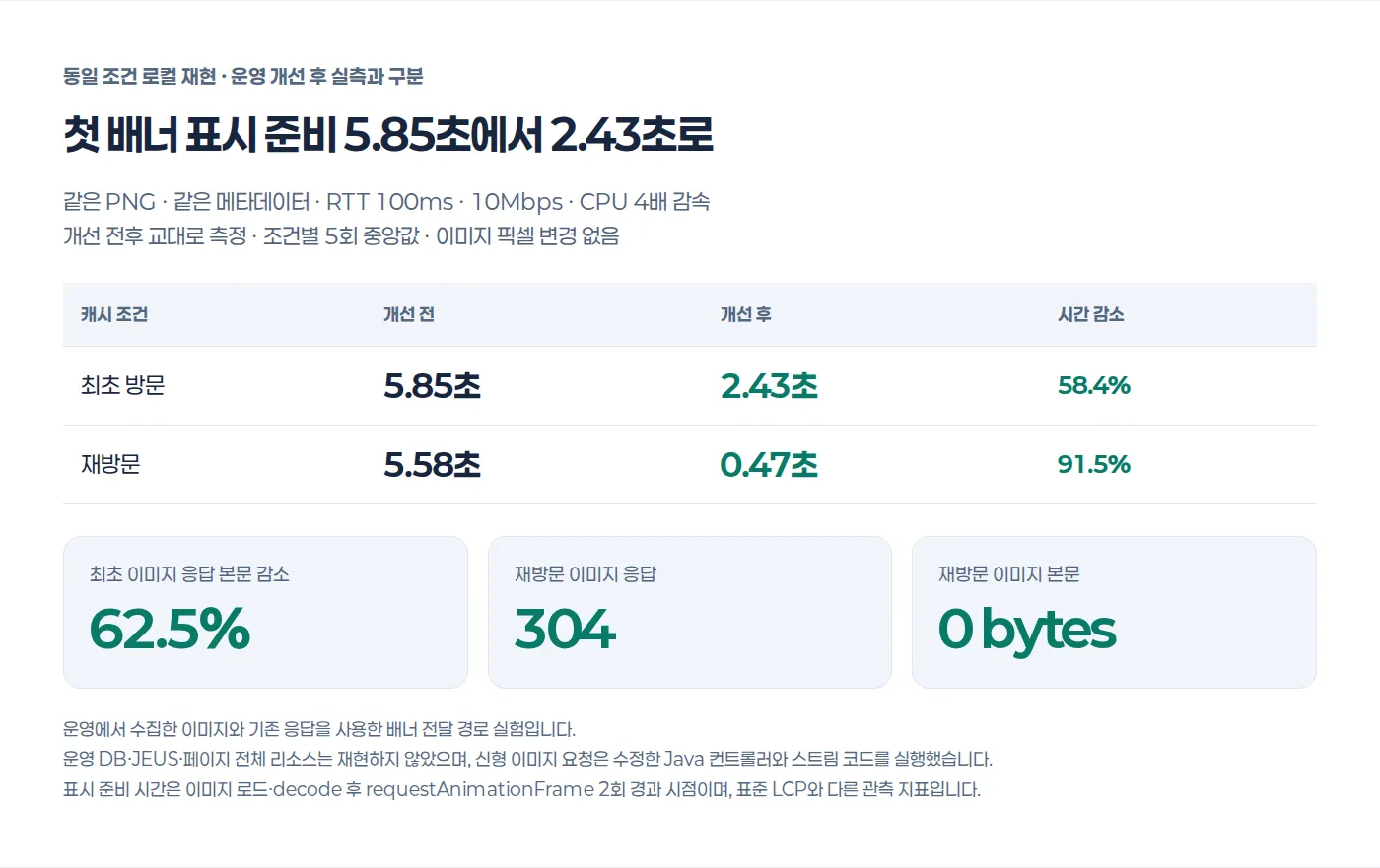Click the footnote starting '운영 DB·JEUS·페이지 전체'

527,759
